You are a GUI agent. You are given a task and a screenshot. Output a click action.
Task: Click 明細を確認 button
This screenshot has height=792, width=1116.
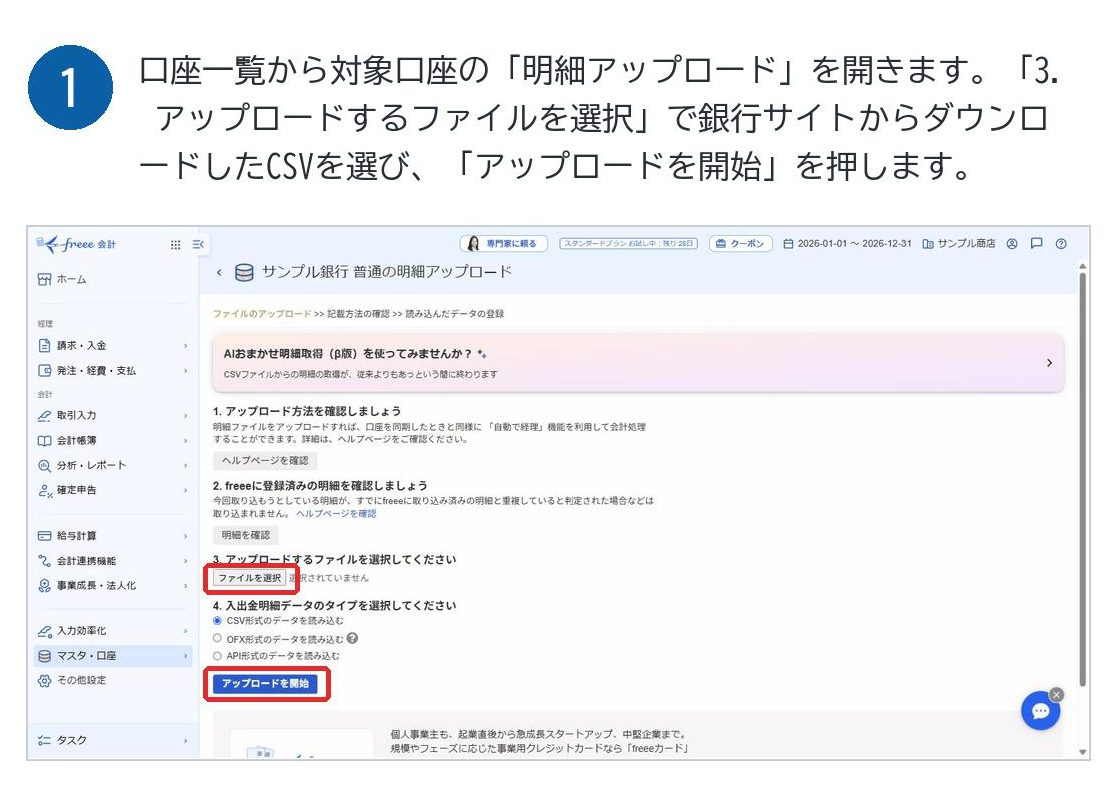click(x=246, y=535)
